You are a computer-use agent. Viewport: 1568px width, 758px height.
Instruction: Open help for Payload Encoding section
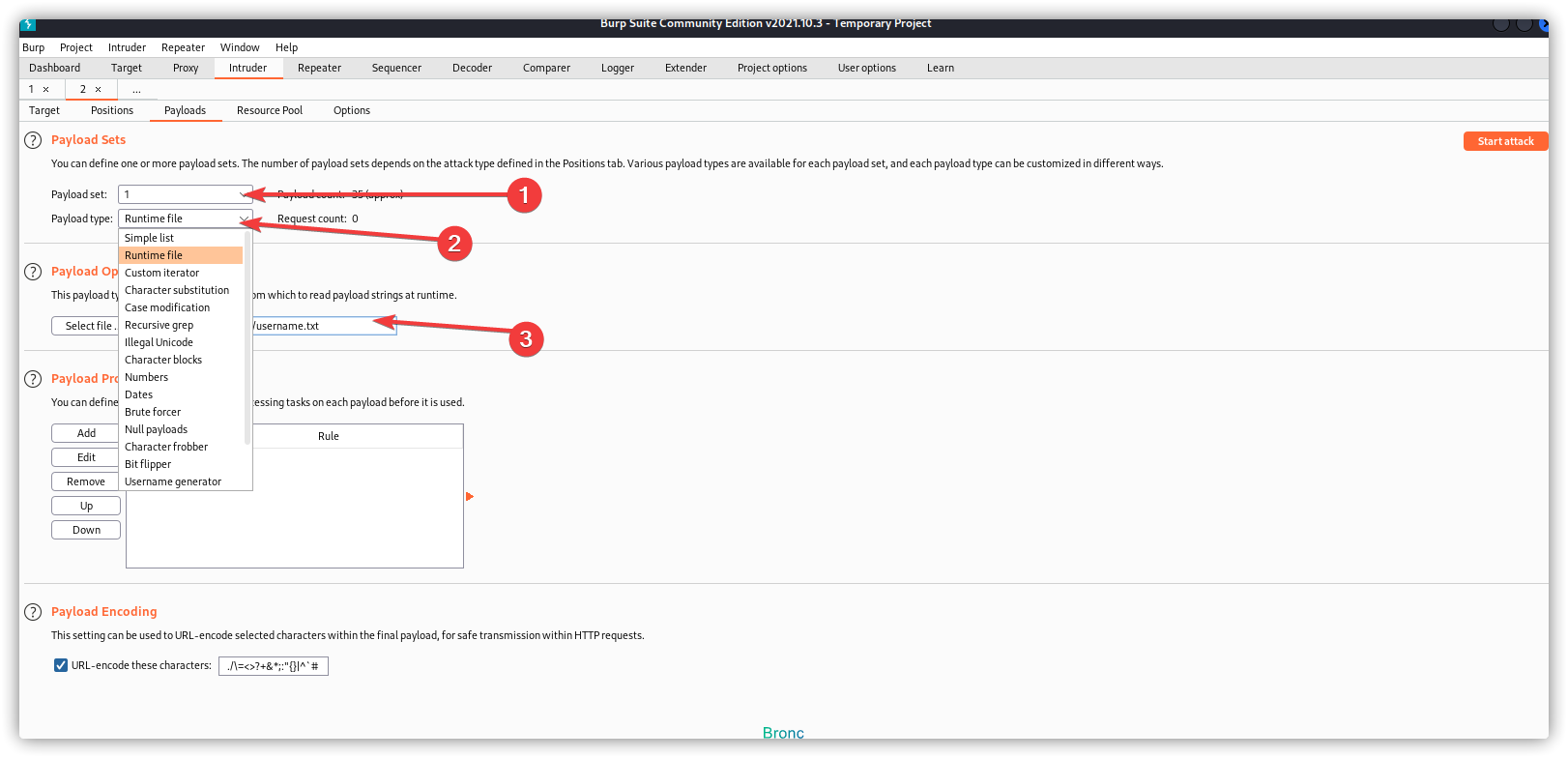click(33, 612)
